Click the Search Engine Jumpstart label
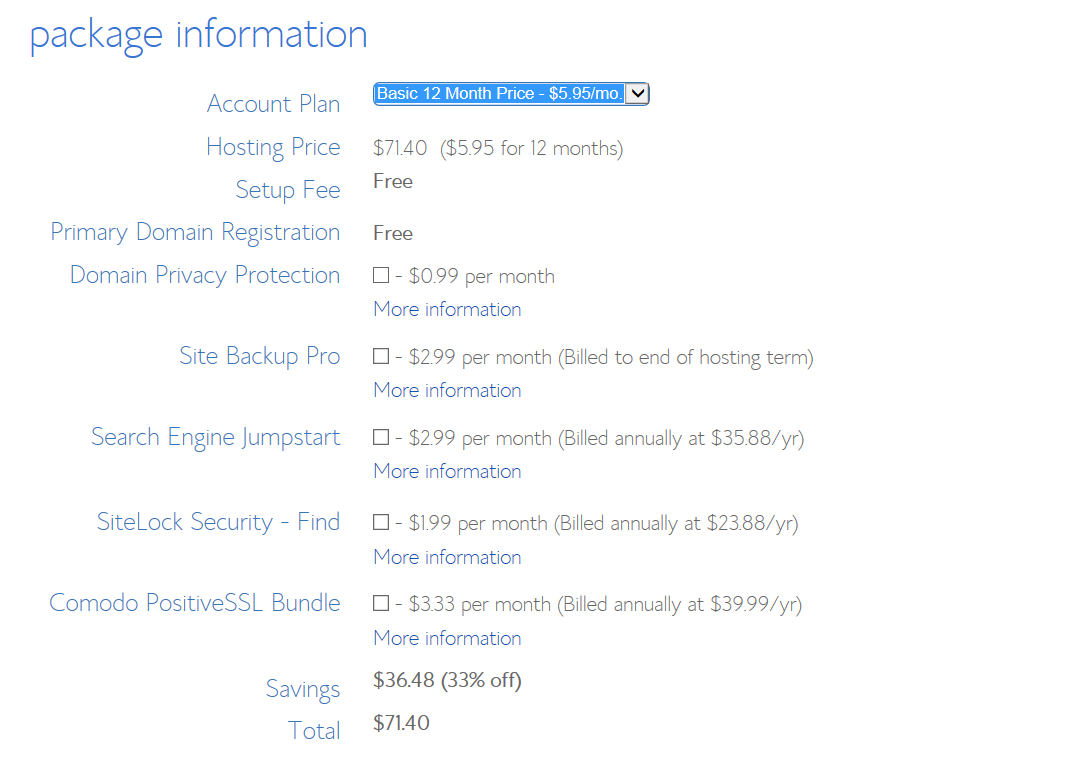The height and width of the screenshot is (760, 1068). click(216, 437)
